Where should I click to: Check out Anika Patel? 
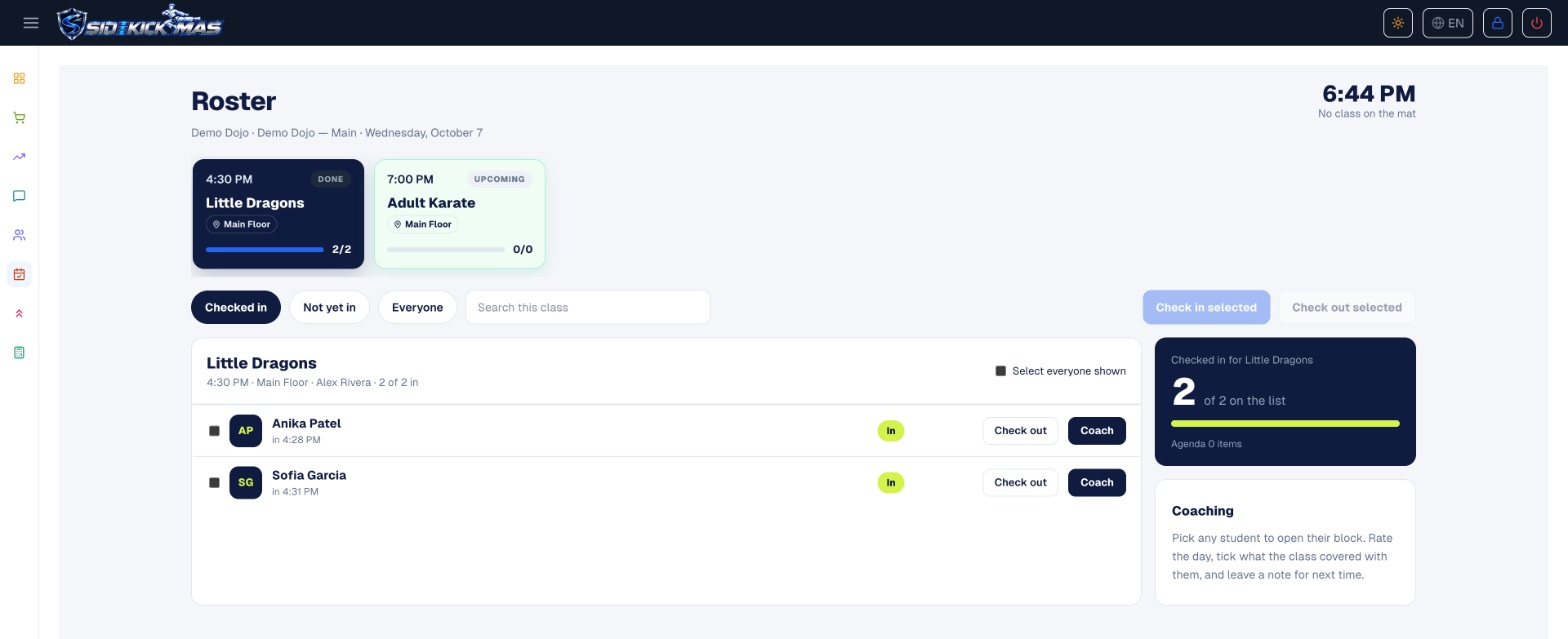[1020, 431]
